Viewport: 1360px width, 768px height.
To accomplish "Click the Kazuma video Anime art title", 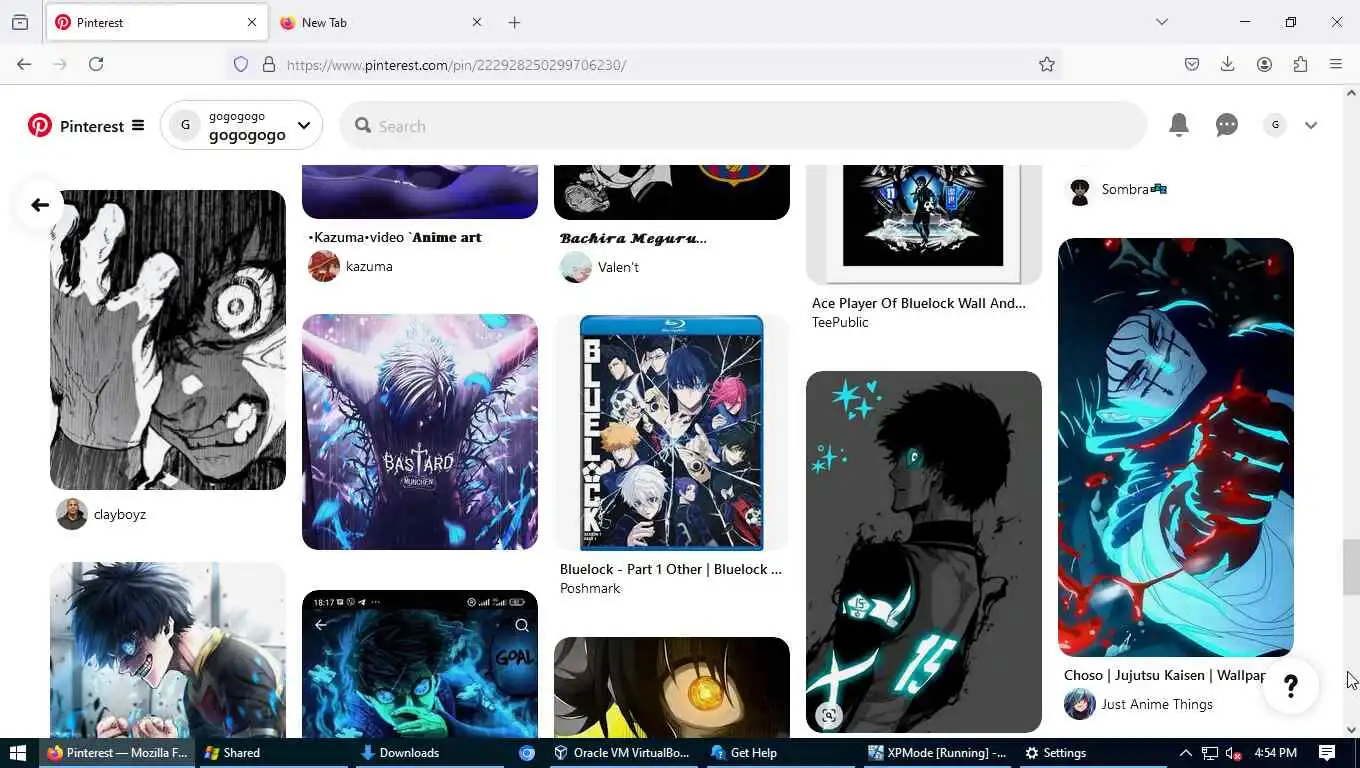I will pyautogui.click(x=395, y=237).
